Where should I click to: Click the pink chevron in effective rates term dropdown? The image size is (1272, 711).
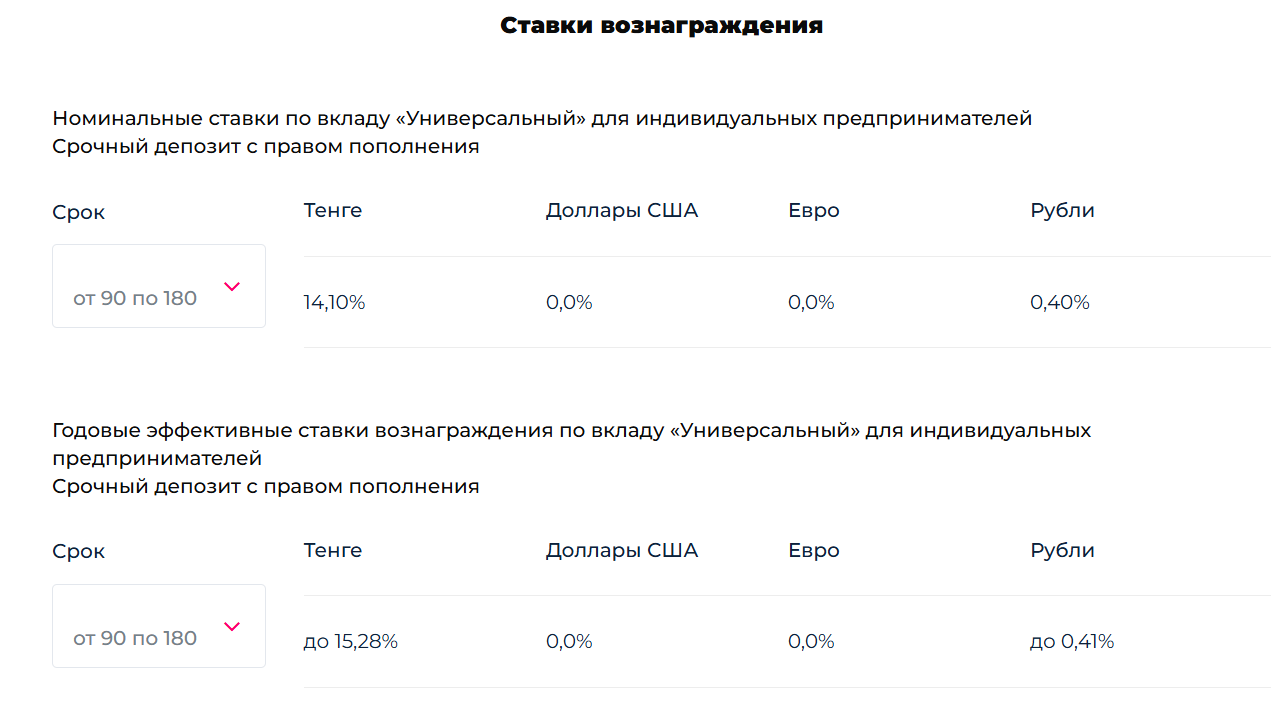click(232, 627)
